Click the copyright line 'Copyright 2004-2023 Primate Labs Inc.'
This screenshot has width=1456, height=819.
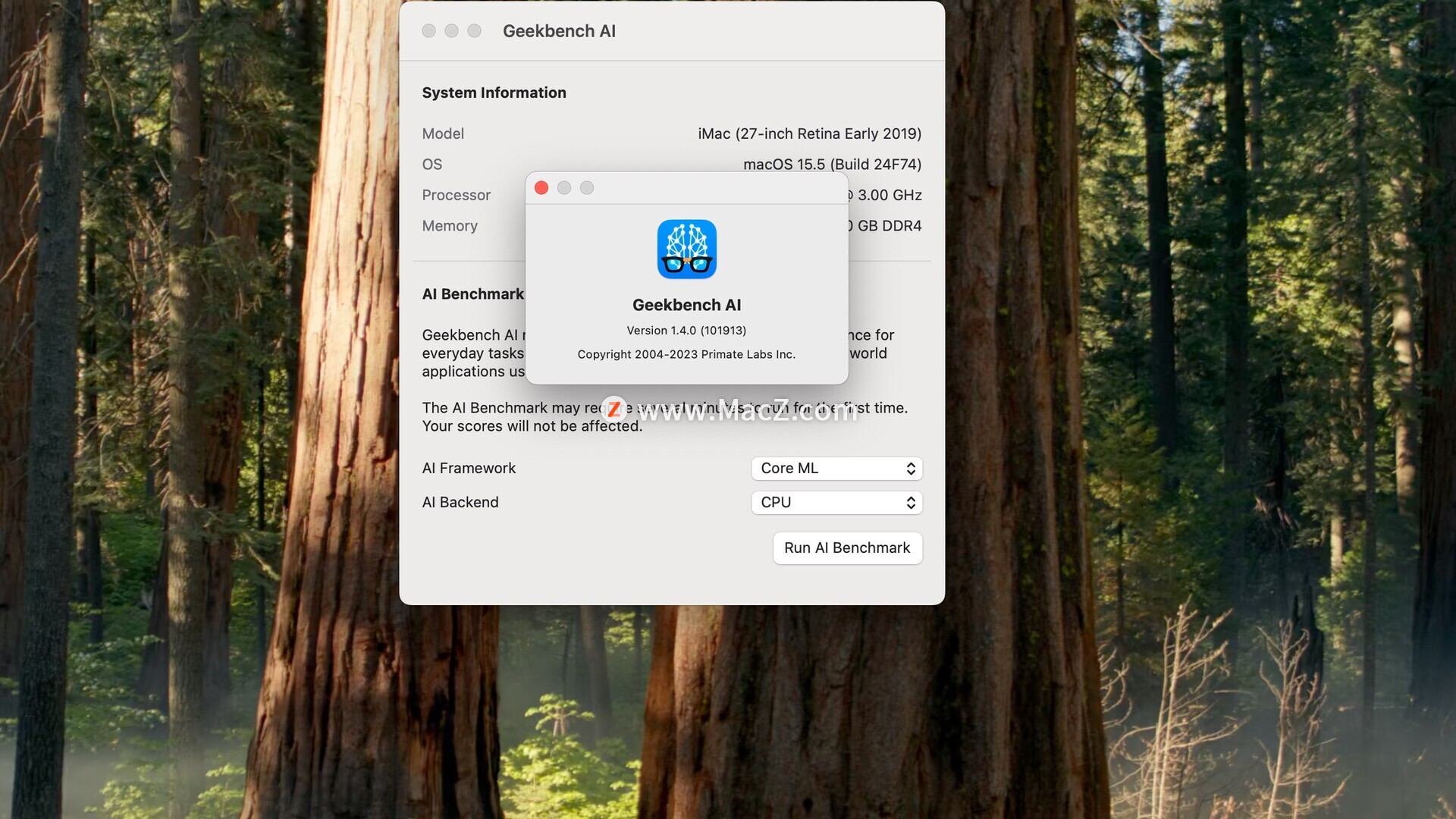tap(686, 354)
